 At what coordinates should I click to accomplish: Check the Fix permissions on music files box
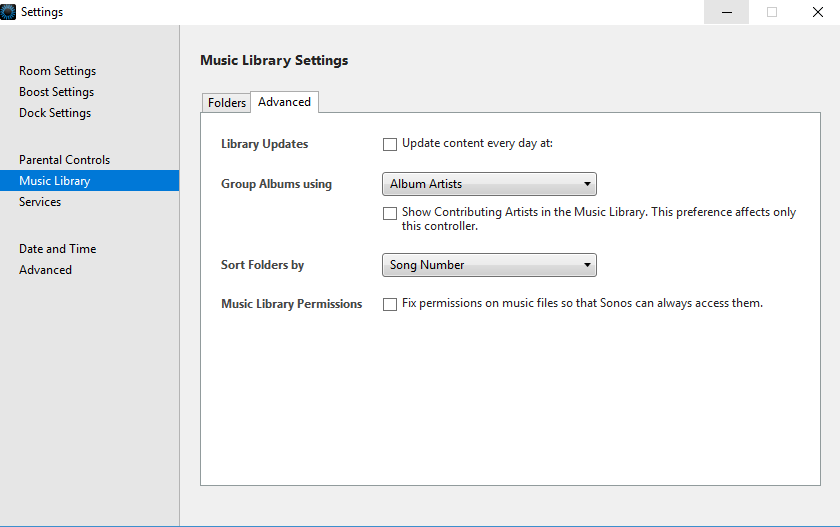tap(389, 304)
